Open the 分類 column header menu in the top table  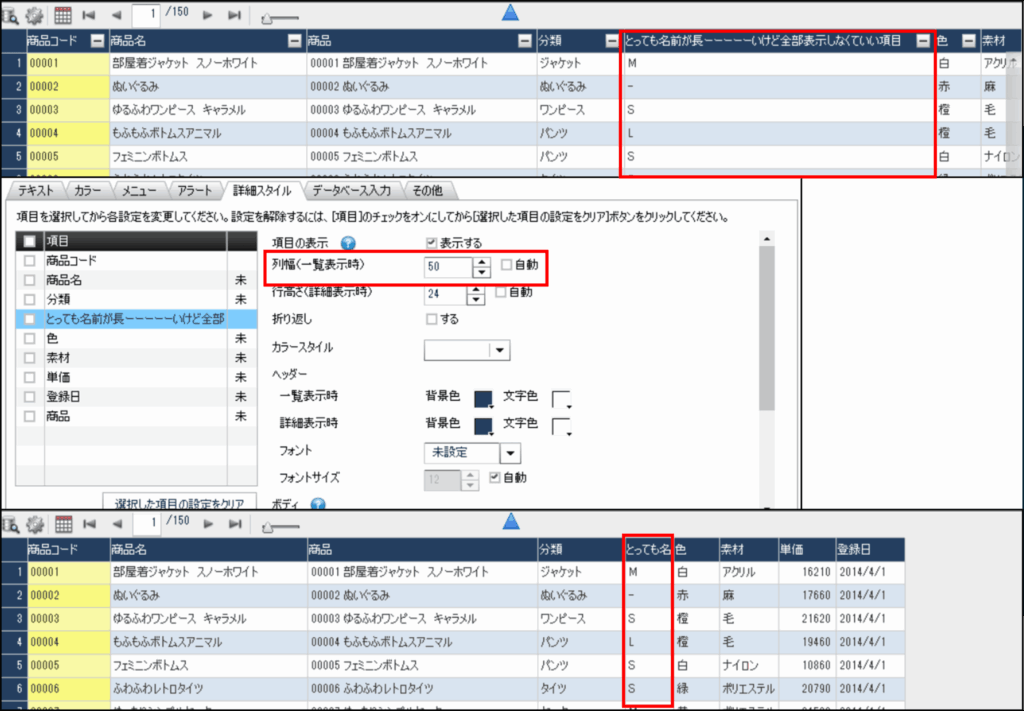click(611, 40)
